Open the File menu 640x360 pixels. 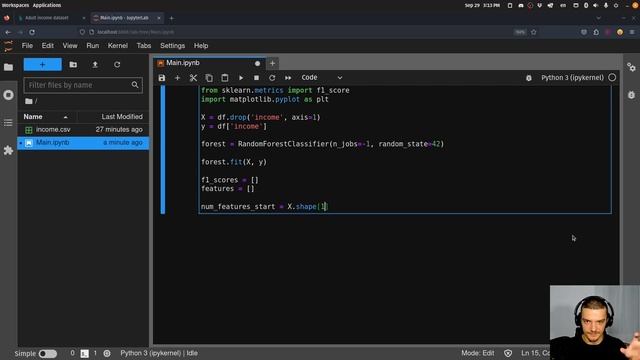coord(27,46)
